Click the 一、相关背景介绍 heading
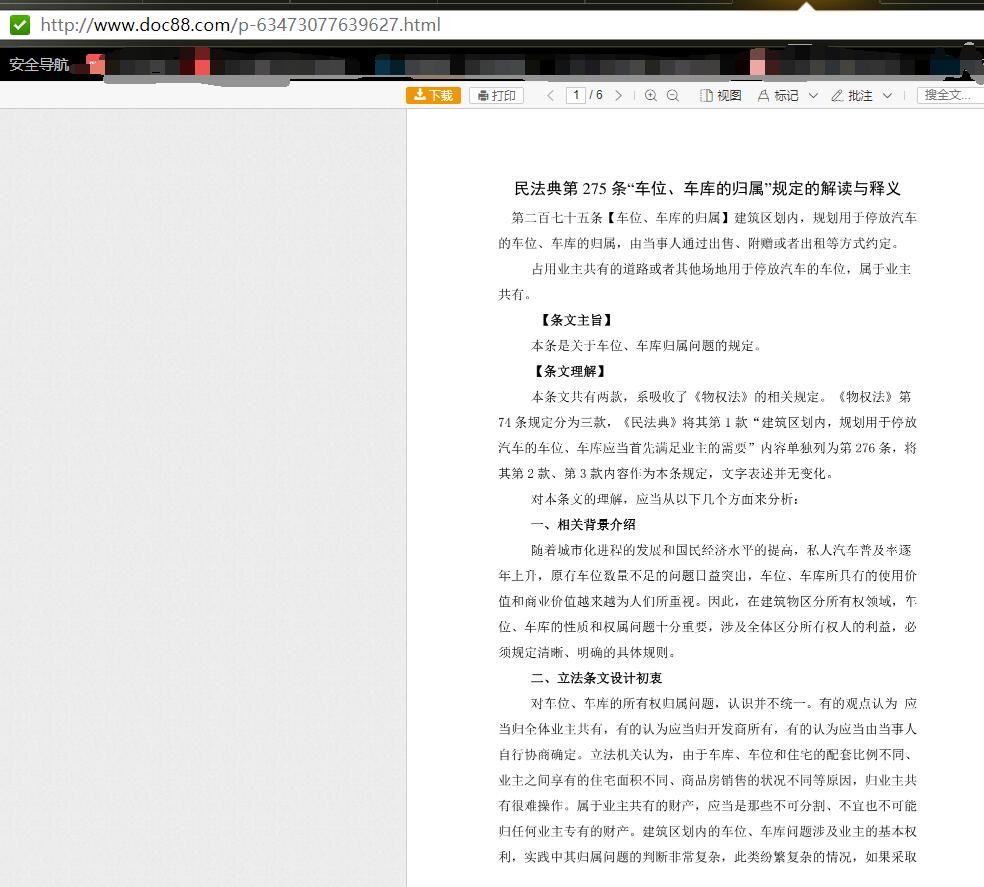Screen dimensions: 984x887 [x=583, y=524]
